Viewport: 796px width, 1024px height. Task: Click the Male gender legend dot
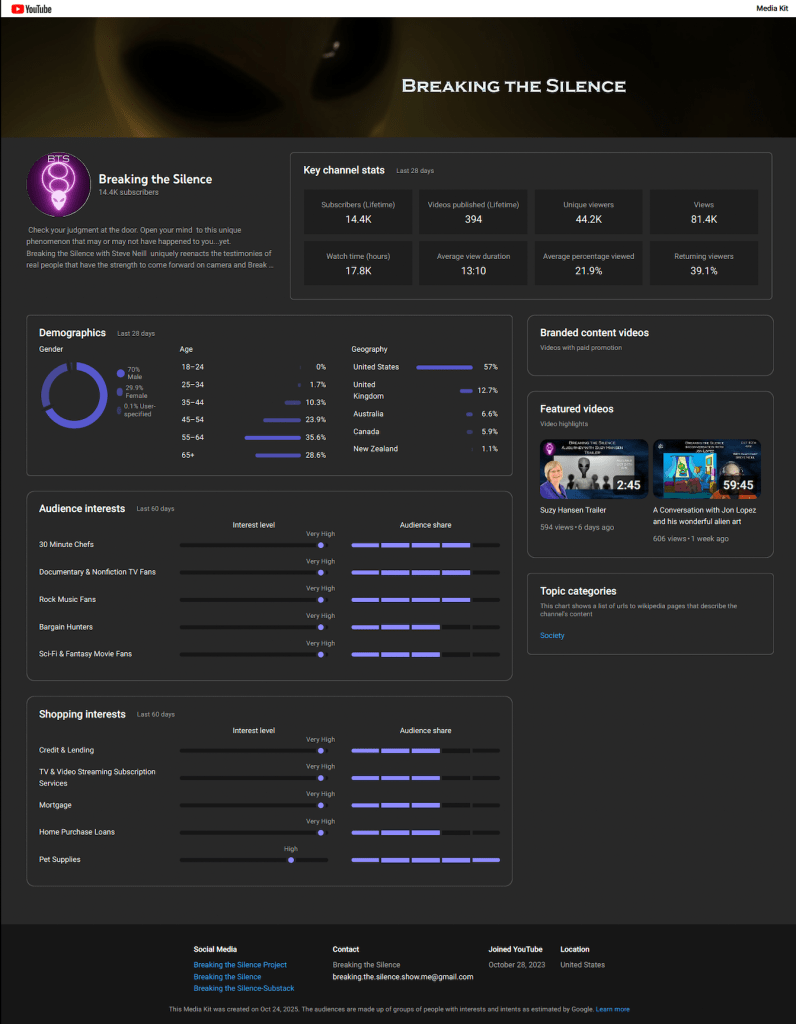pyautogui.click(x=121, y=372)
